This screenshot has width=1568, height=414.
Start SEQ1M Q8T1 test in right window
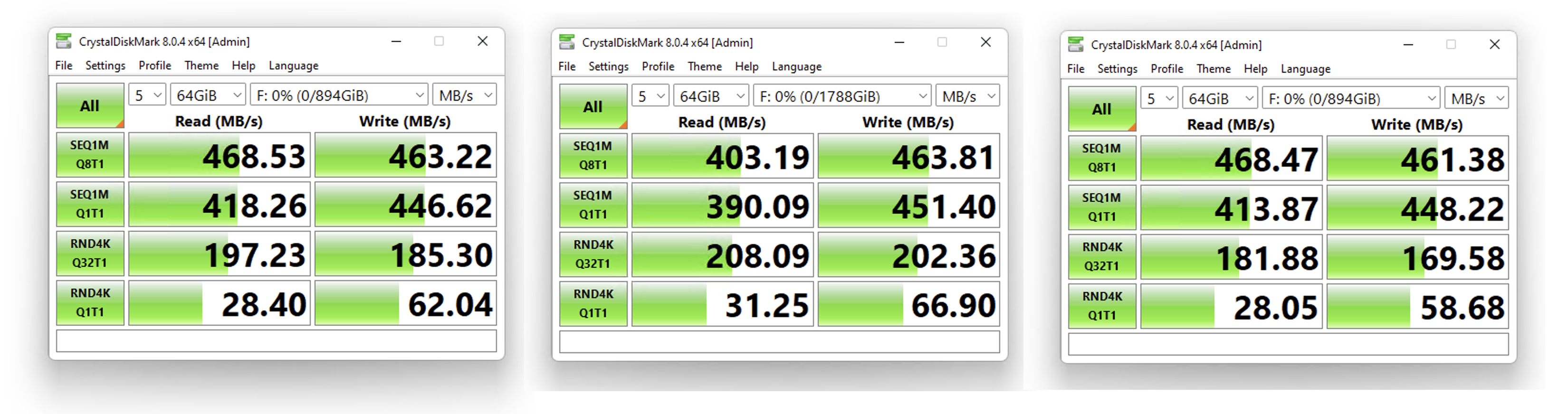click(x=1102, y=158)
